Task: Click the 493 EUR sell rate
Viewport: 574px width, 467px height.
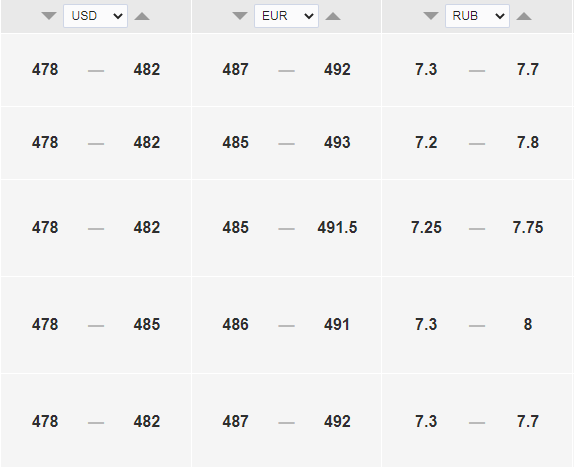Action: tap(337, 143)
